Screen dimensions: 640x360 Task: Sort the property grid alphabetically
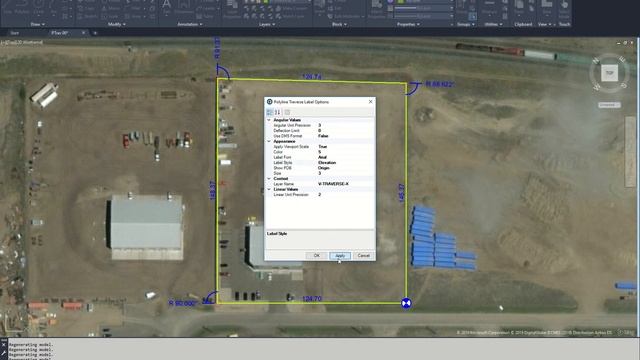[x=278, y=112]
